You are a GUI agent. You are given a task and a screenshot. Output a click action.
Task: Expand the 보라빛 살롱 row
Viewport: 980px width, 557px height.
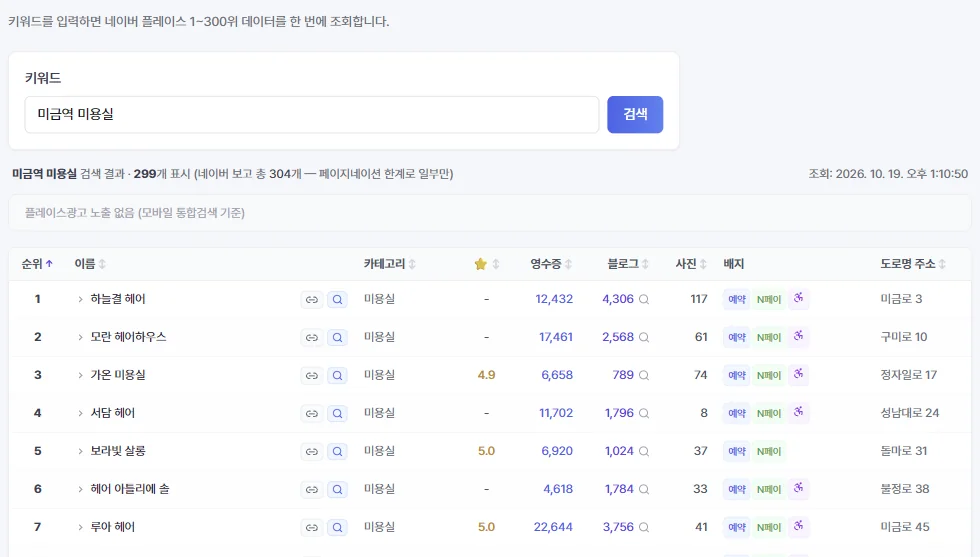[80, 451]
